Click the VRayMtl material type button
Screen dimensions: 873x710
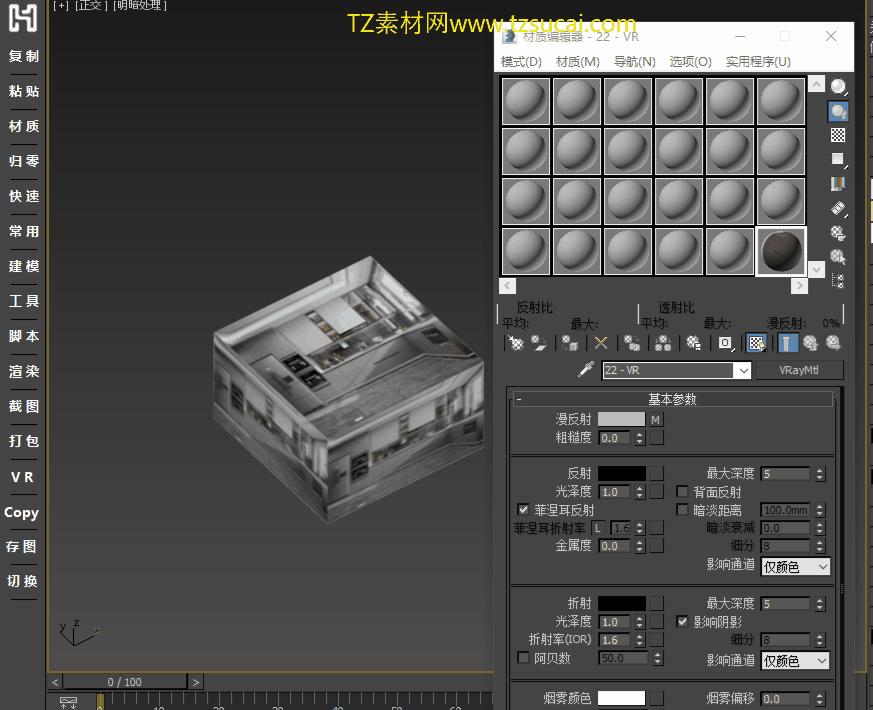click(798, 370)
